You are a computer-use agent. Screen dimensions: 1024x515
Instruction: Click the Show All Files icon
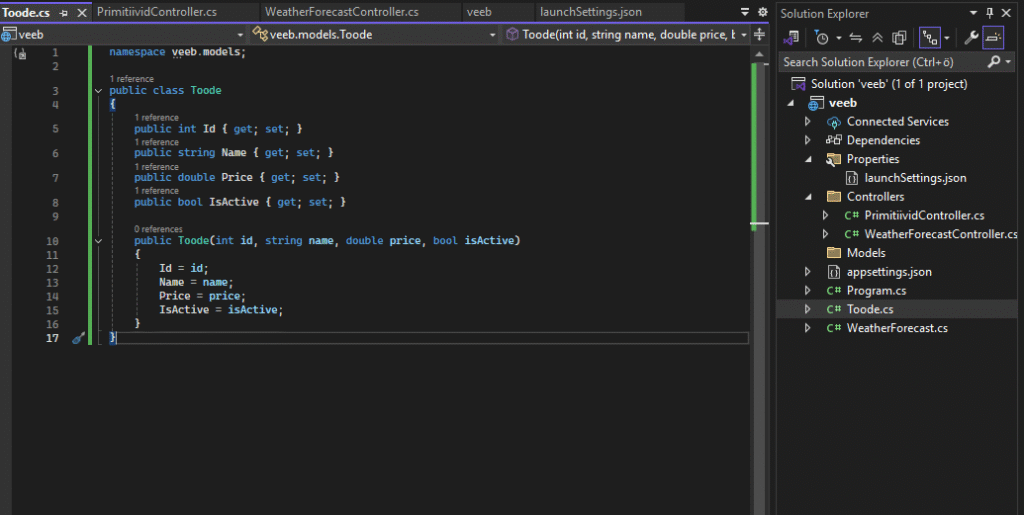click(x=899, y=38)
